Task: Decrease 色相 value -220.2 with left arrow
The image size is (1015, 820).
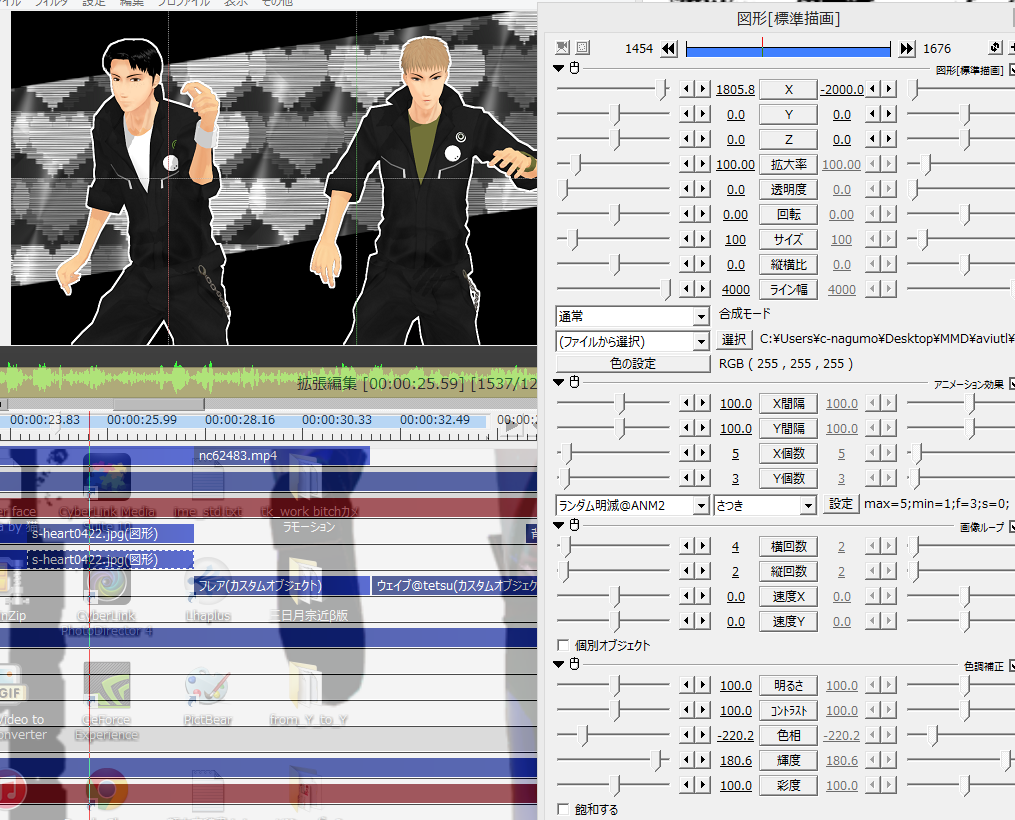Action: click(x=687, y=735)
